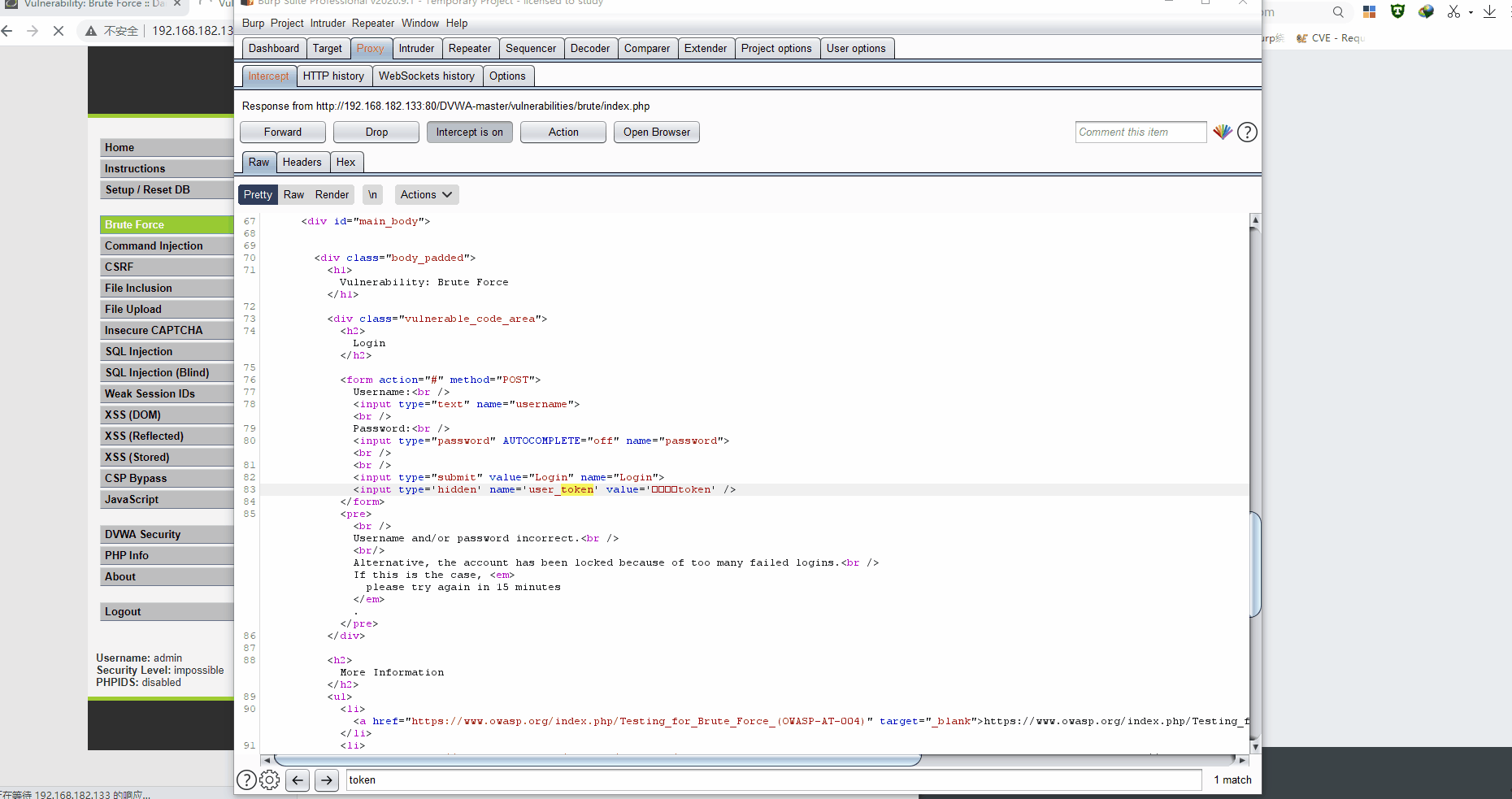Viewport: 1512px width, 799px height.
Task: Switch to the Comparer tab
Action: click(647, 49)
